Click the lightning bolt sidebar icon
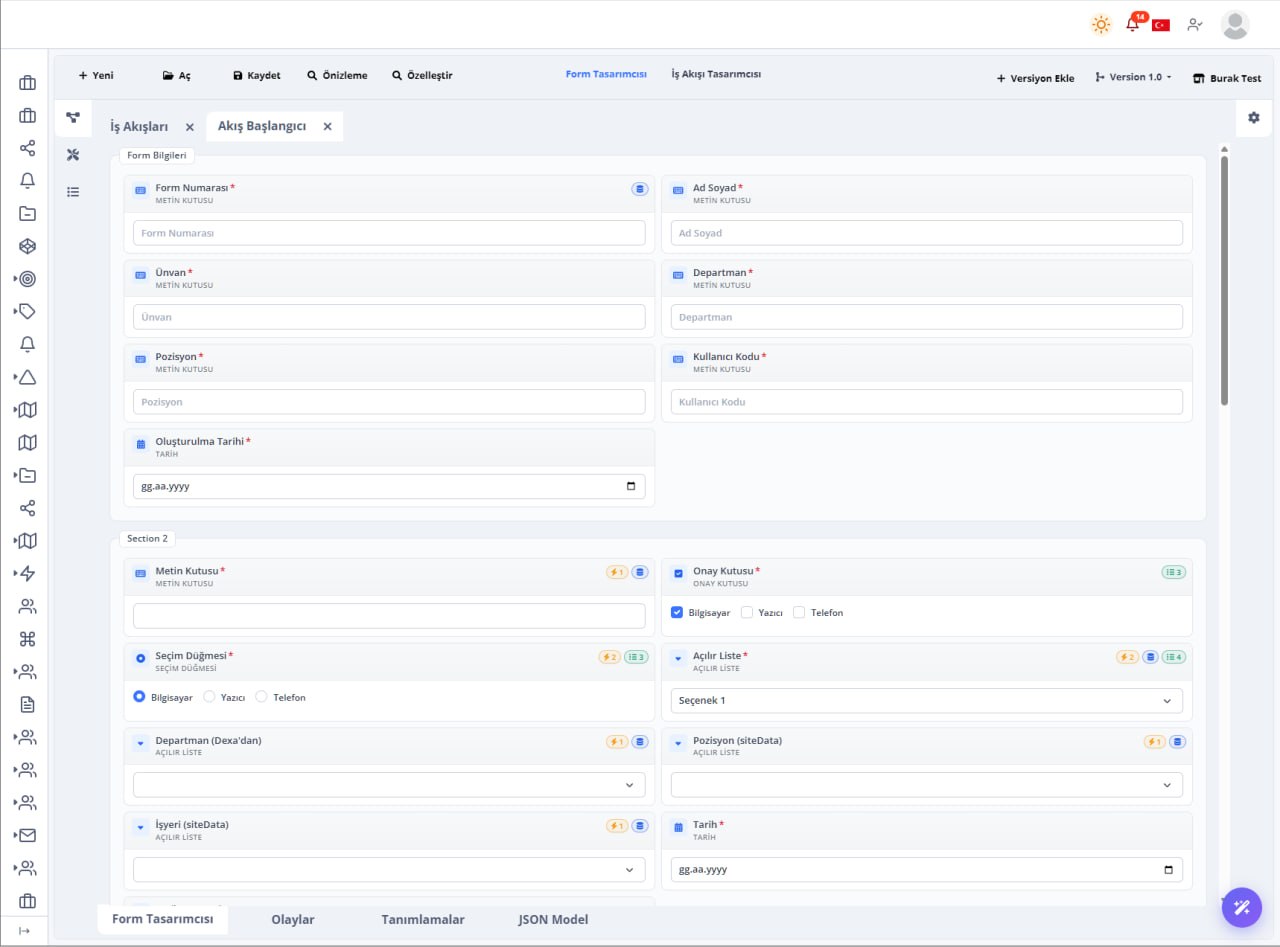Viewport: 1280px width, 947px height. pyautogui.click(x=28, y=573)
